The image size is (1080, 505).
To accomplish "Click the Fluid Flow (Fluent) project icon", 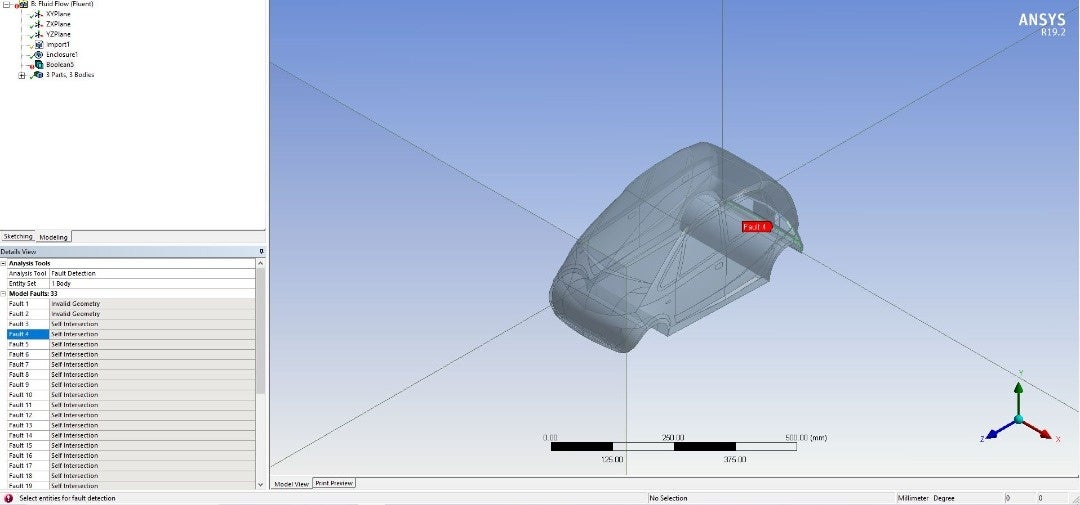I will (x=23, y=4).
